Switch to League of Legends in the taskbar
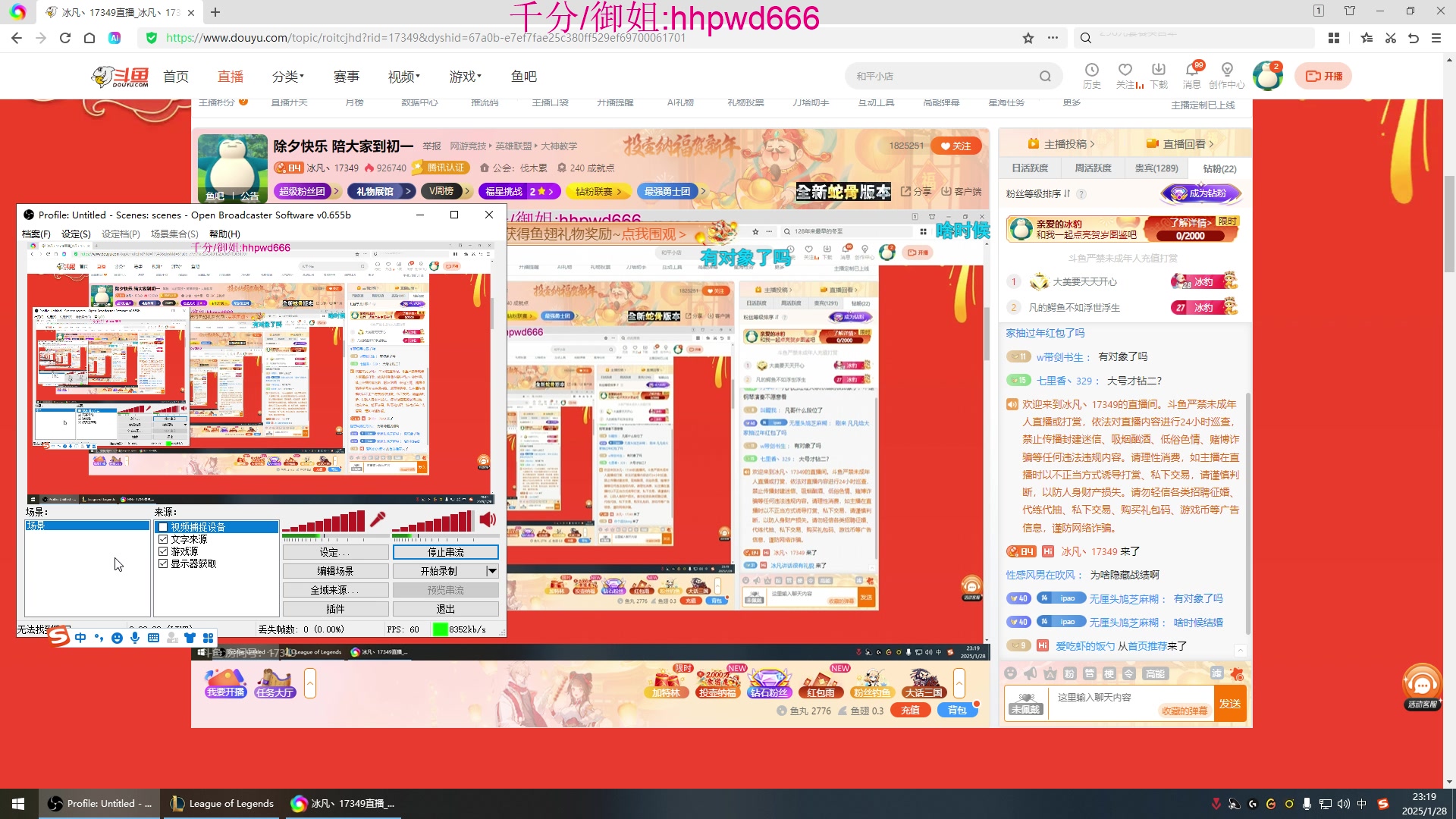 point(221,804)
